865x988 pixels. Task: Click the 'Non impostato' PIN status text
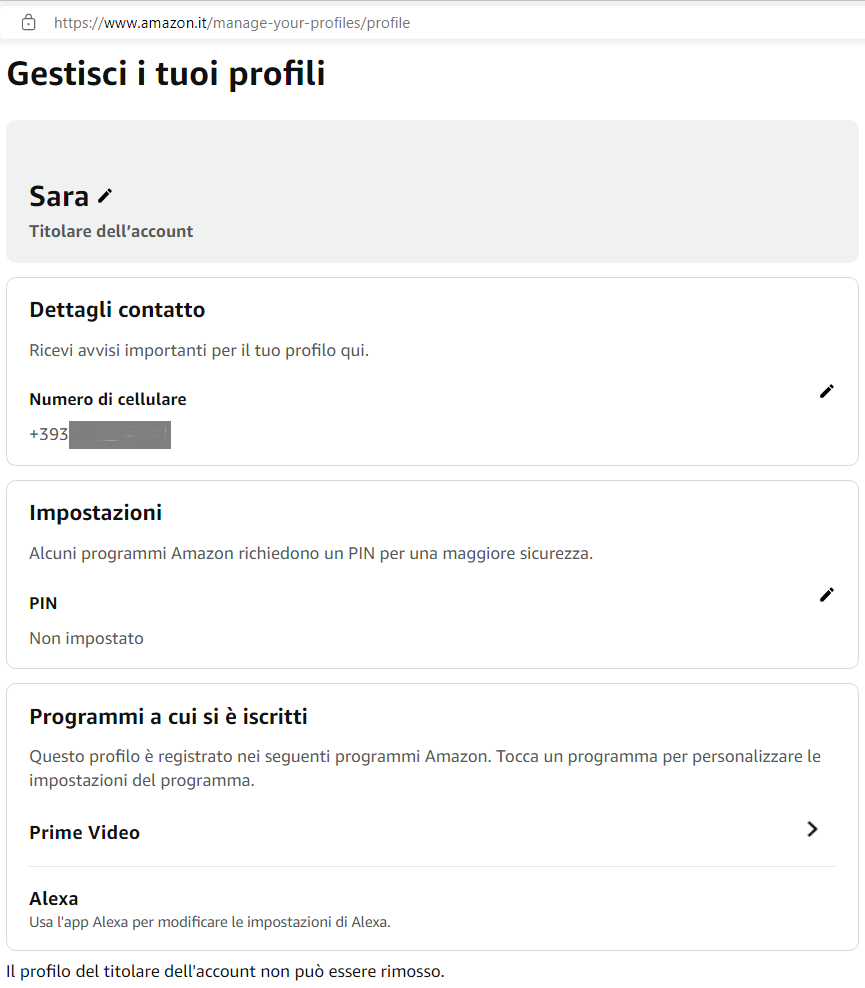[86, 638]
